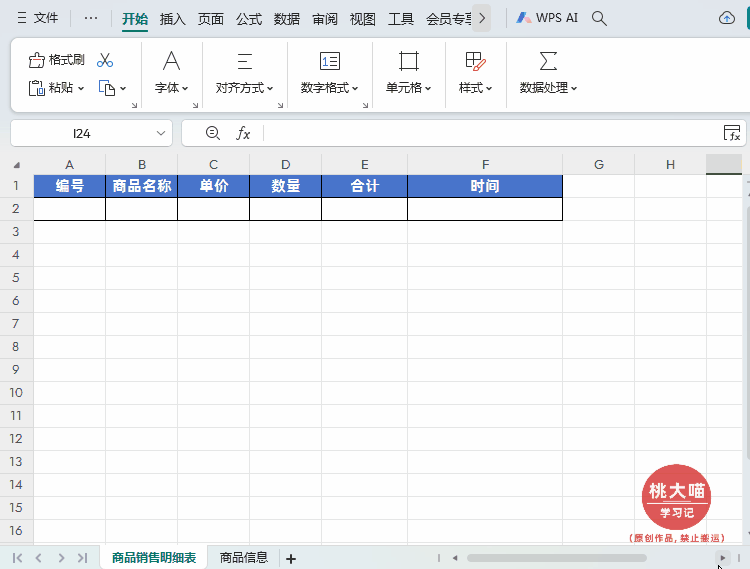Select row 2 header

(x=16, y=209)
